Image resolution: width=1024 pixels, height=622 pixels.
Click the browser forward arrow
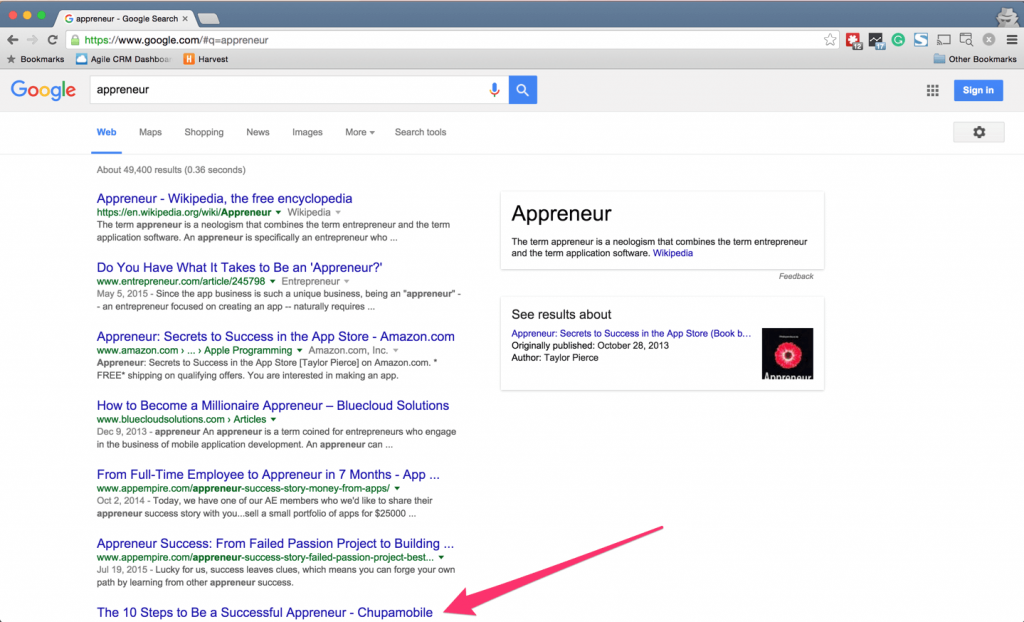pos(32,40)
